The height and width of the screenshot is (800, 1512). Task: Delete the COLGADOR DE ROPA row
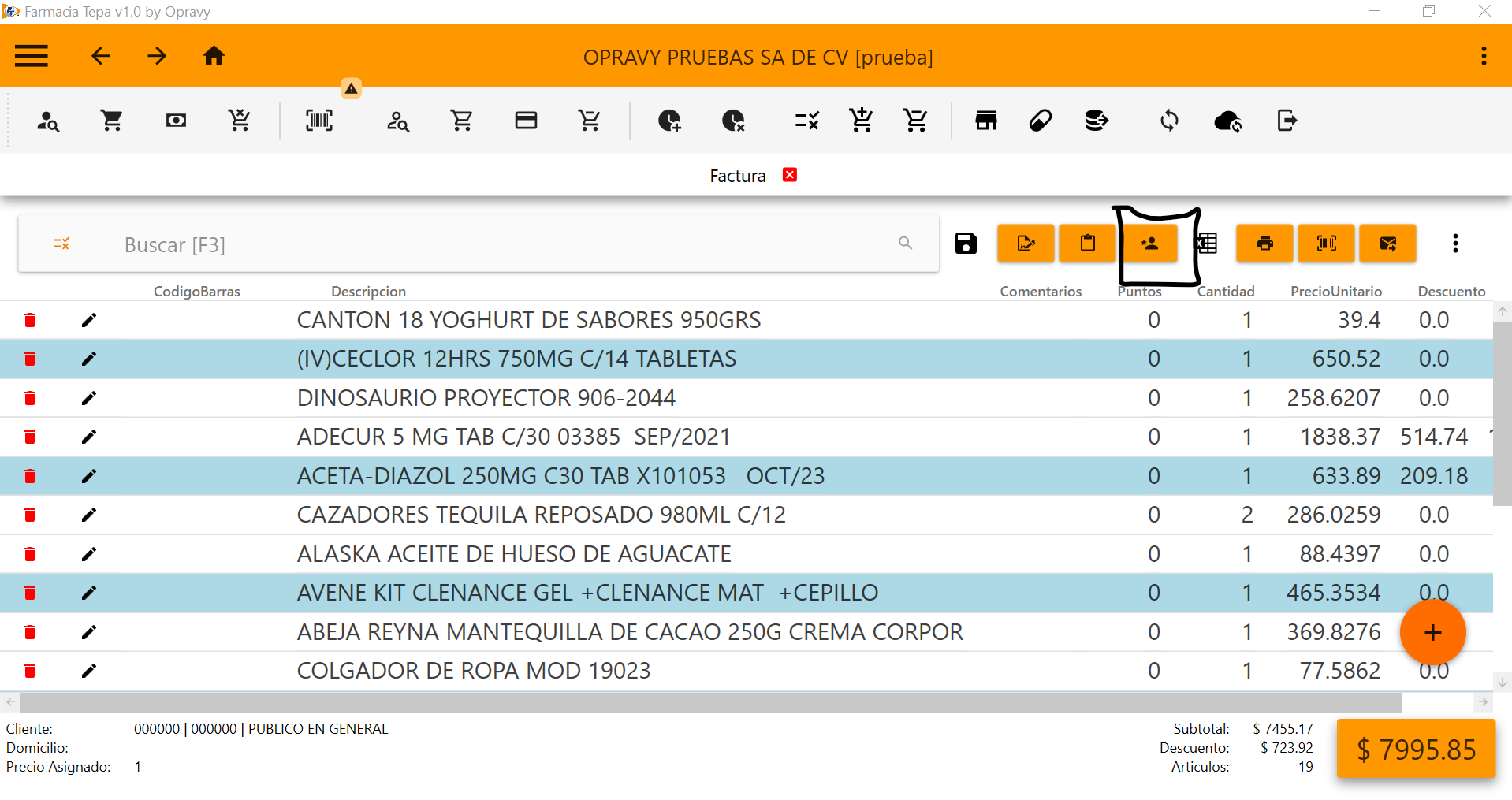click(30, 671)
